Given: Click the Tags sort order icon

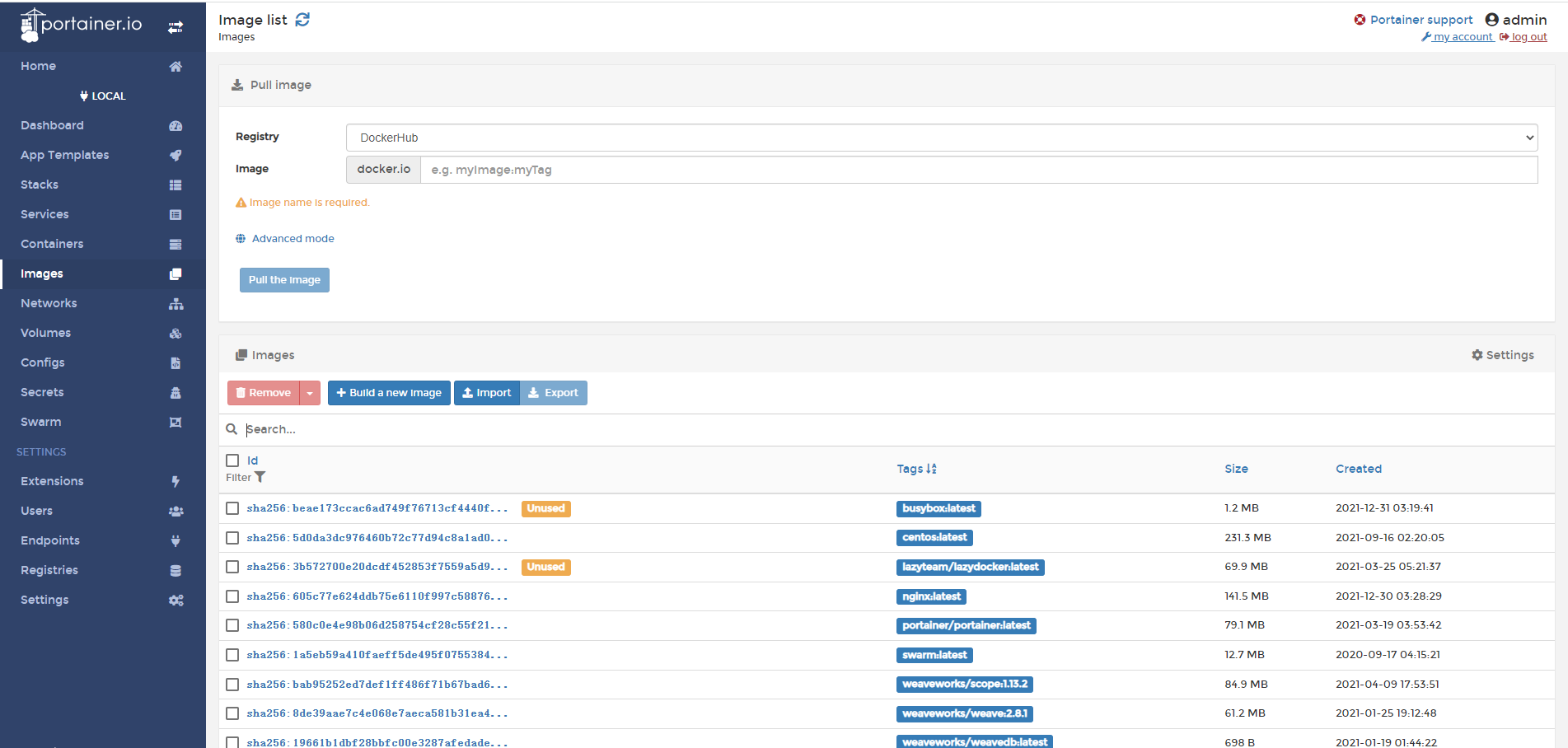Looking at the screenshot, I should (x=932, y=469).
